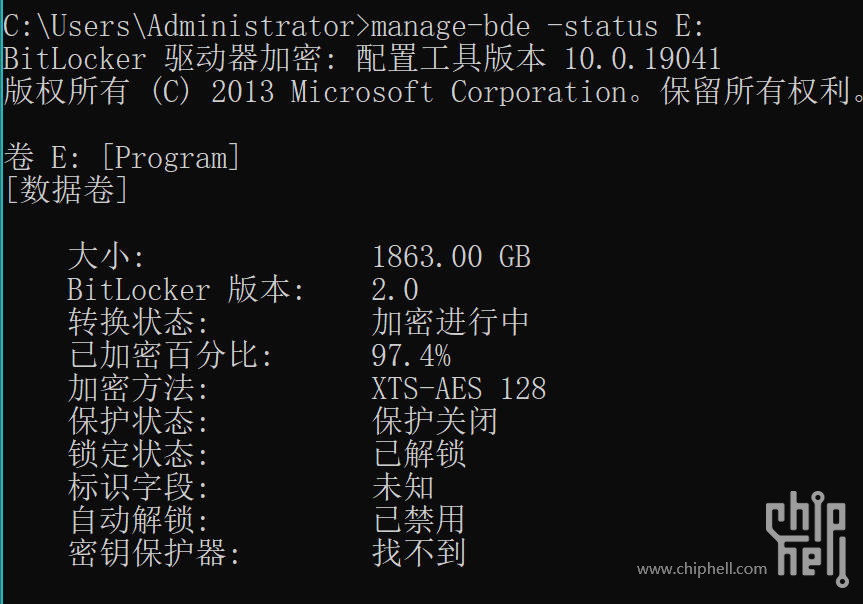Click the 保护关闭 protection status value

435,421
